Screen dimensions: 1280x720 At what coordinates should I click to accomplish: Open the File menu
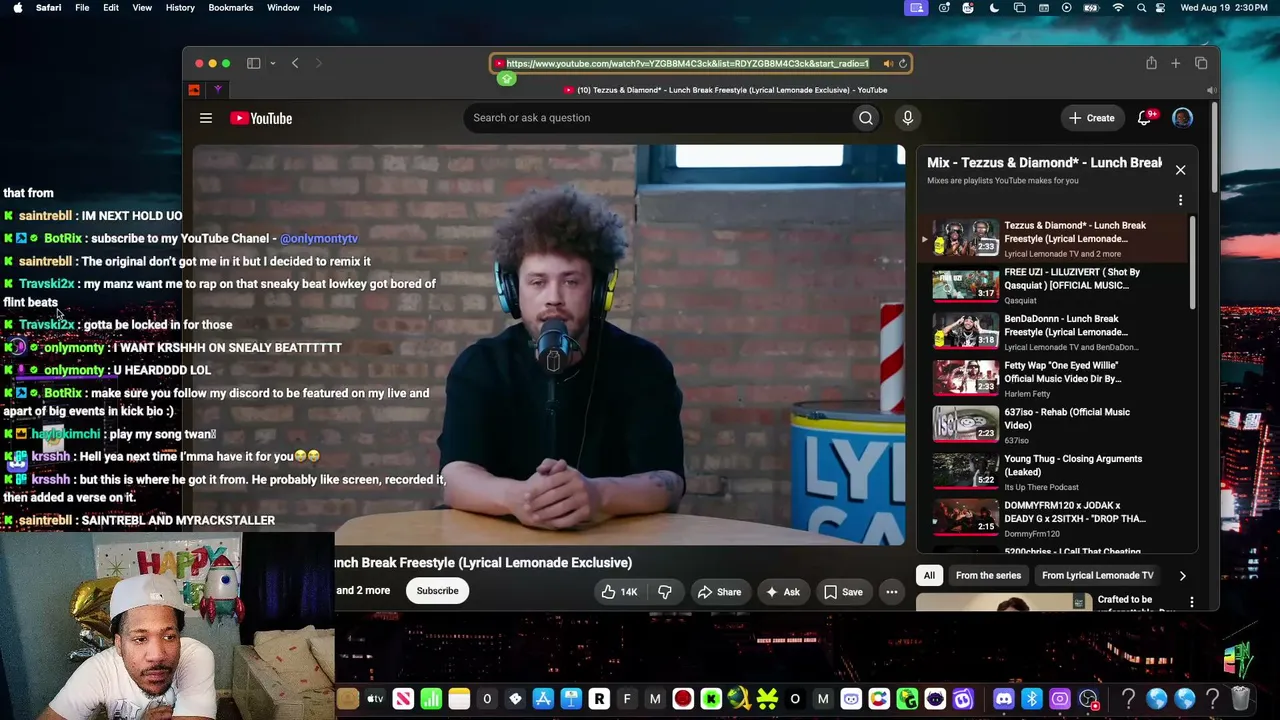[x=82, y=8]
